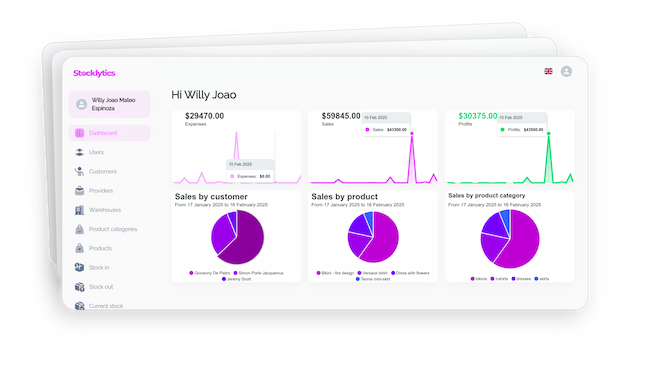The image size is (650, 366).
Task: Click the Stock in box icon
Action: pos(79,267)
